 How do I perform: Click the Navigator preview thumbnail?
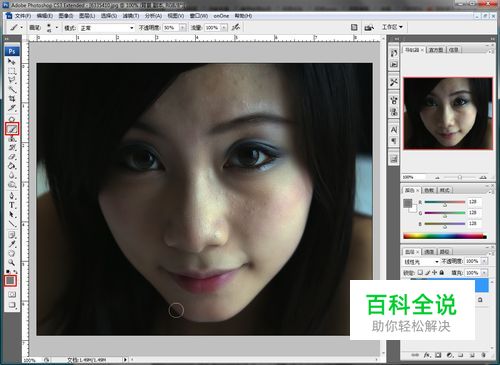click(x=448, y=113)
